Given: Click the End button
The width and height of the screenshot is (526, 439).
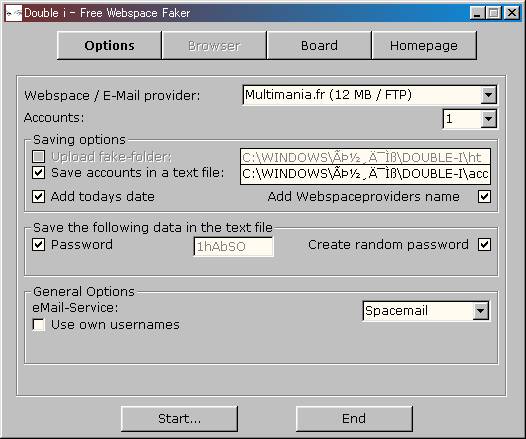Looking at the screenshot, I should 354,419.
